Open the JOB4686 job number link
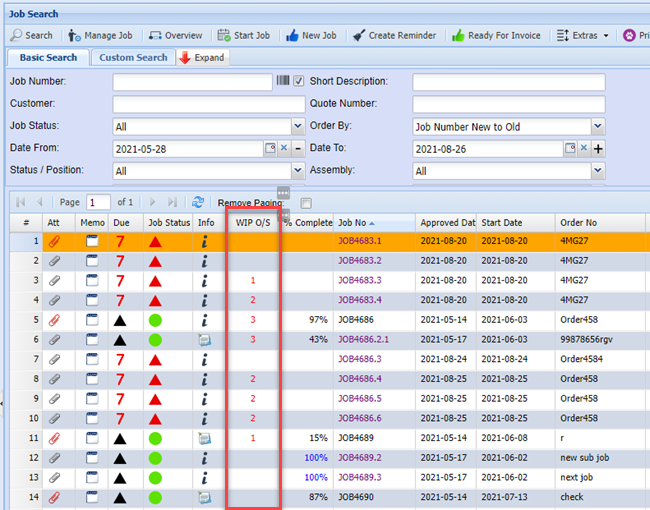Viewport: 650px width, 510px height. tap(355, 320)
